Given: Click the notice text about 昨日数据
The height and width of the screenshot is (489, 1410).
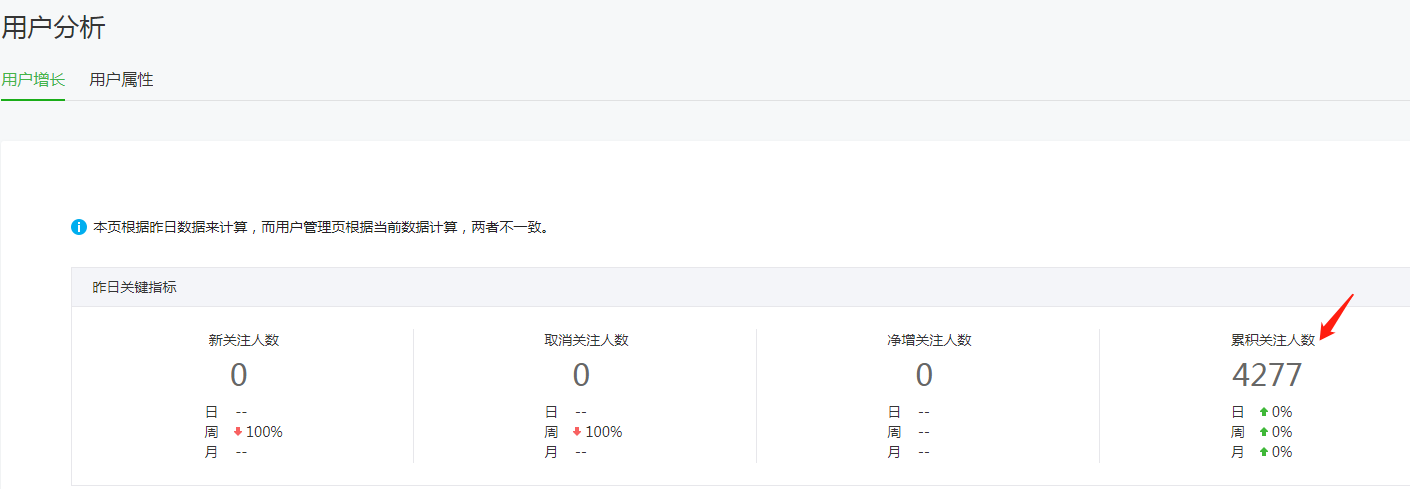Looking at the screenshot, I should 321,228.
